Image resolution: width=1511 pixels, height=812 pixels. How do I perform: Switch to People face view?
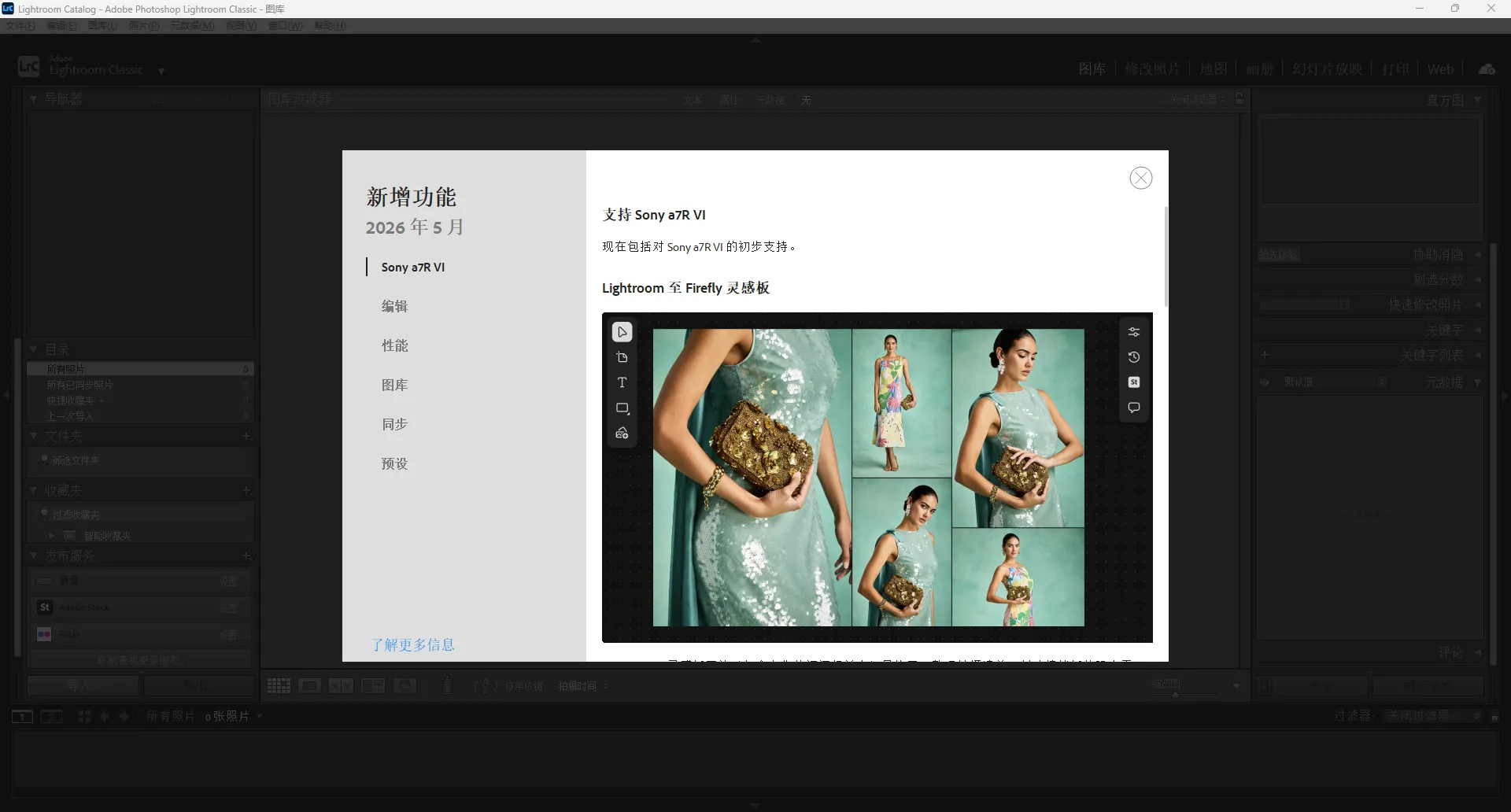405,686
